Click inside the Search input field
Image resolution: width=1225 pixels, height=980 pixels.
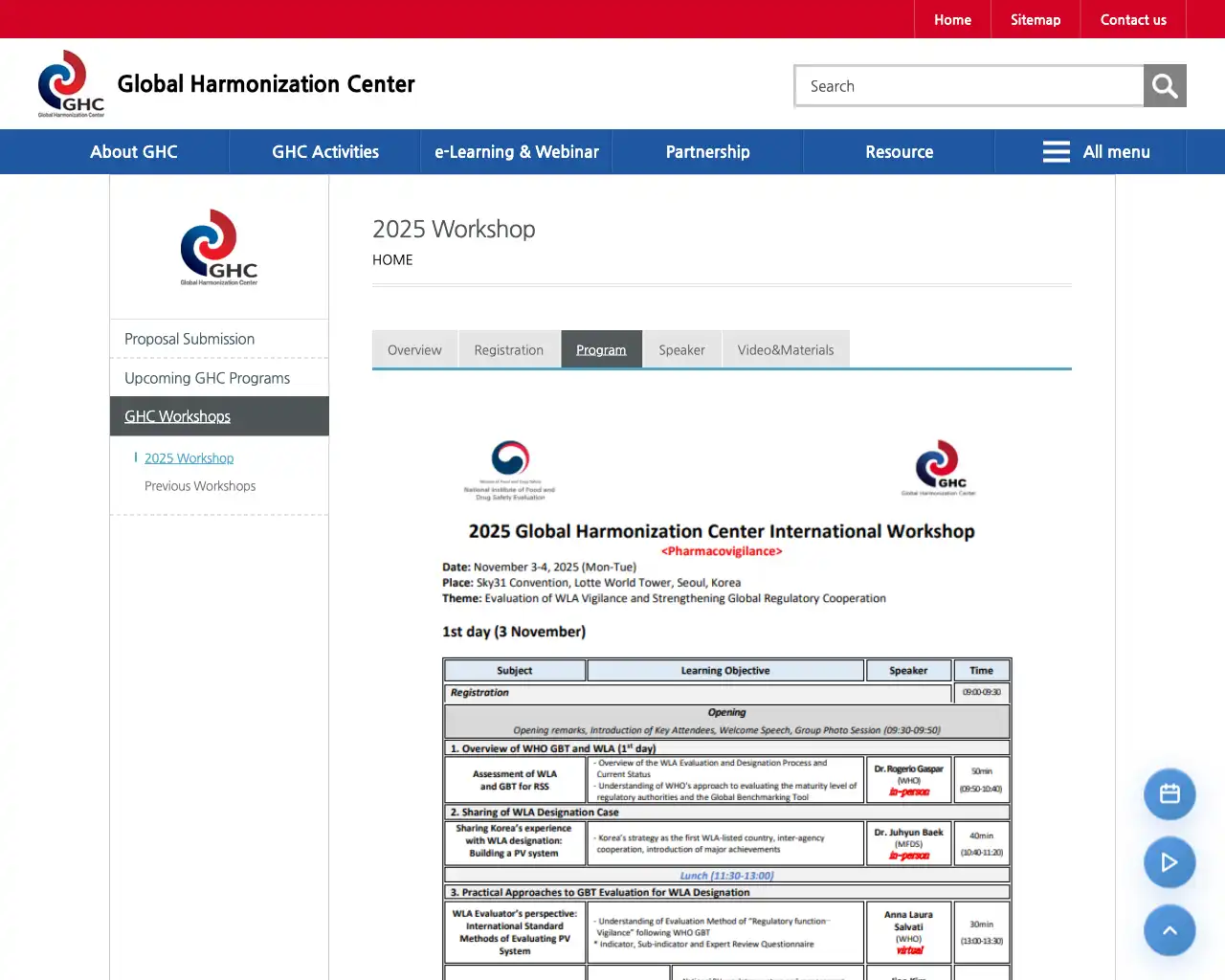pos(968,85)
